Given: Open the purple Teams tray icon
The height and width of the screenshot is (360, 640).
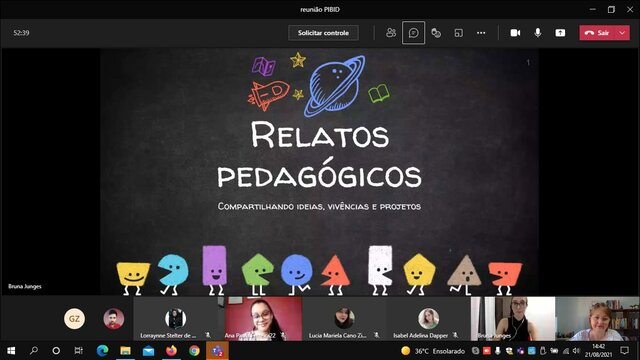Looking at the screenshot, I should (520, 351).
